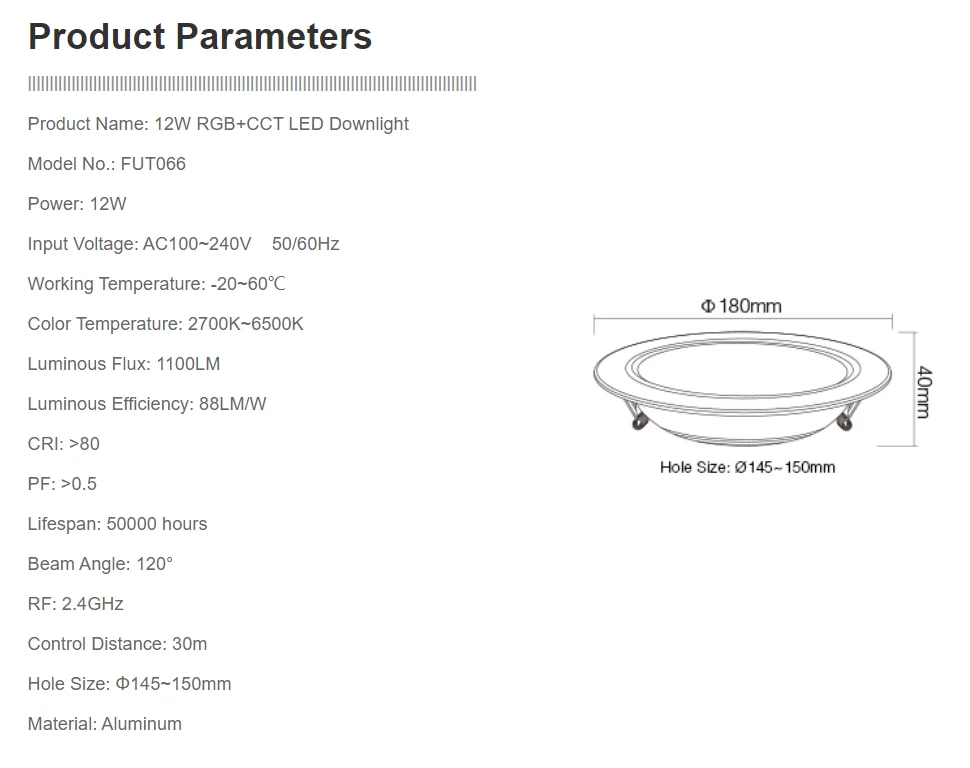Click the 40mm height dimension label
This screenshot has width=970, height=768.
click(x=924, y=392)
